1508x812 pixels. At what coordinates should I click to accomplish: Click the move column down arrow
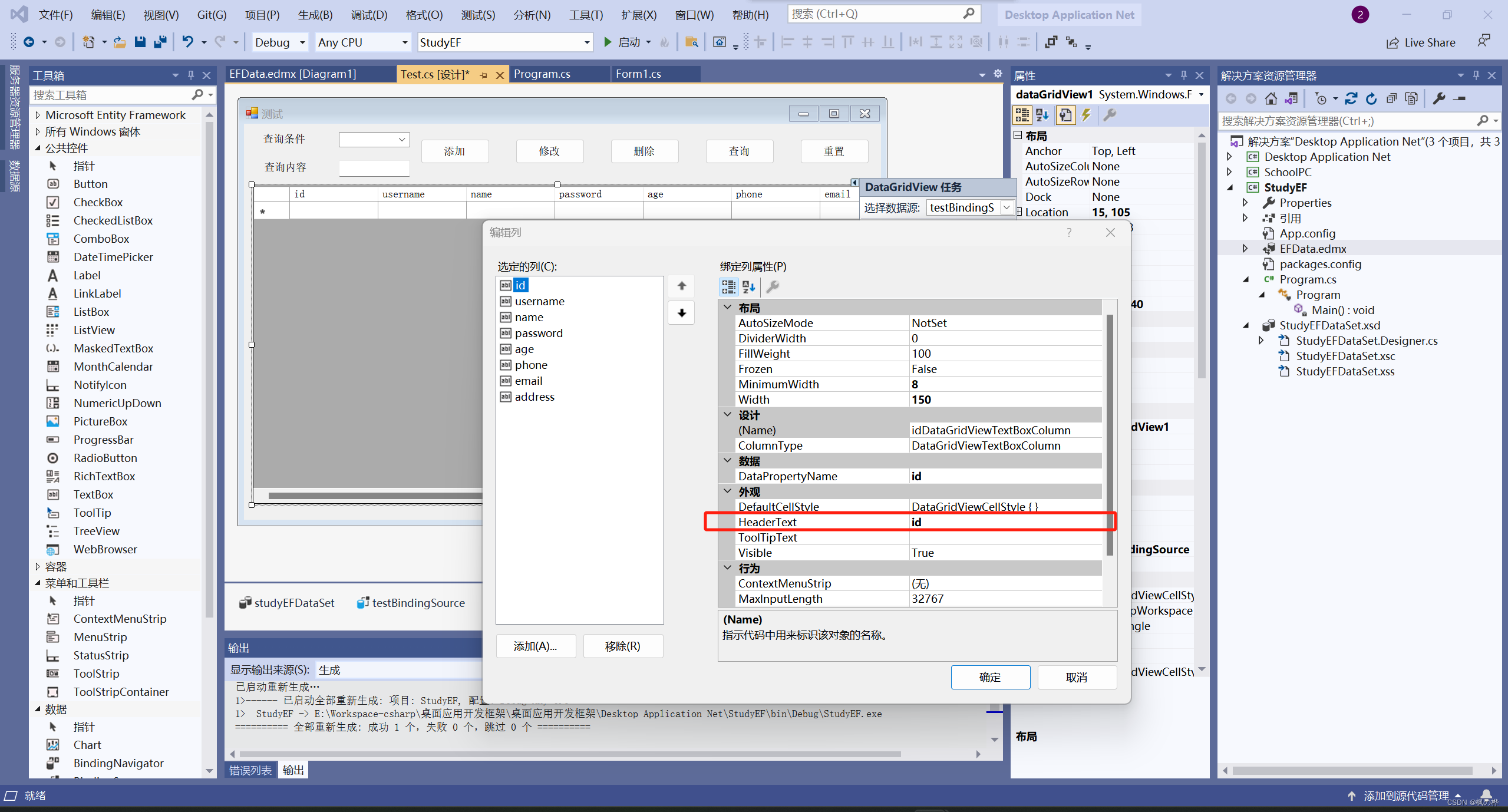pos(681,313)
